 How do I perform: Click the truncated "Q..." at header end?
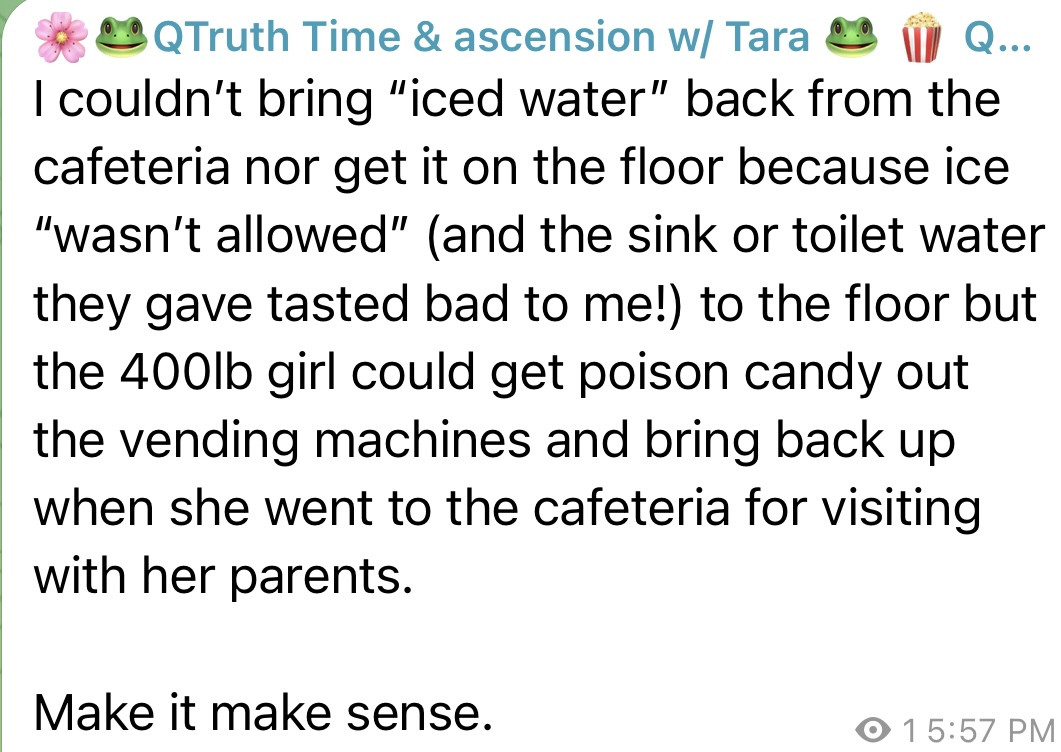coord(994,38)
